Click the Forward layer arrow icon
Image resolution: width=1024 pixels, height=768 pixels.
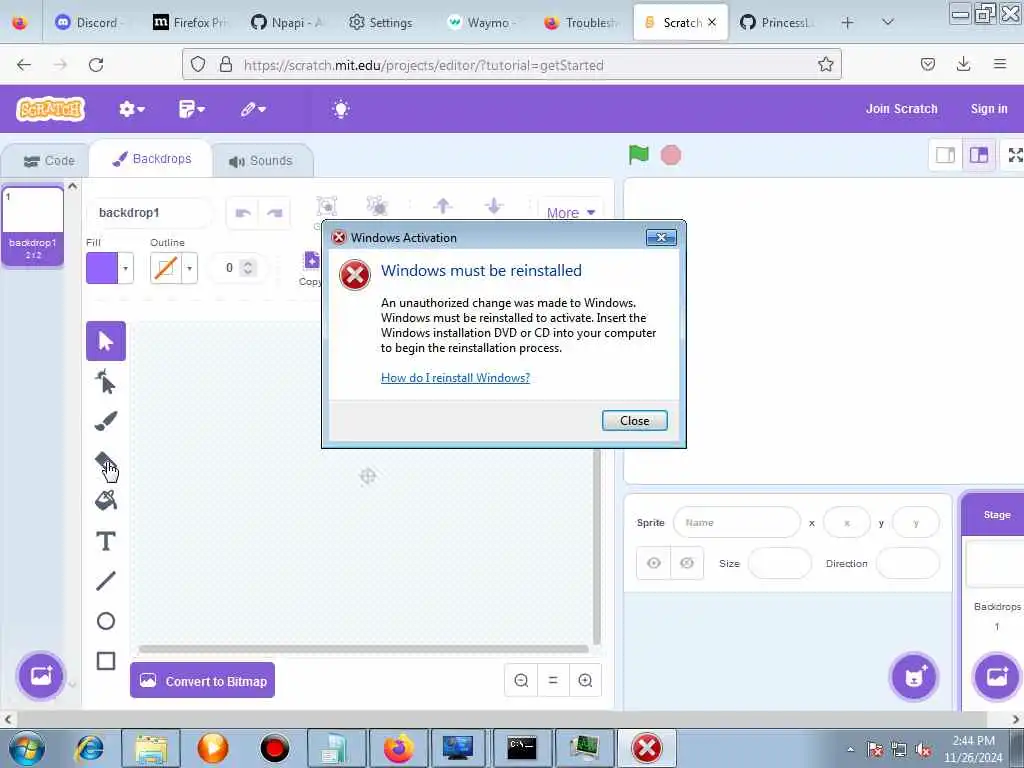pyautogui.click(x=443, y=206)
